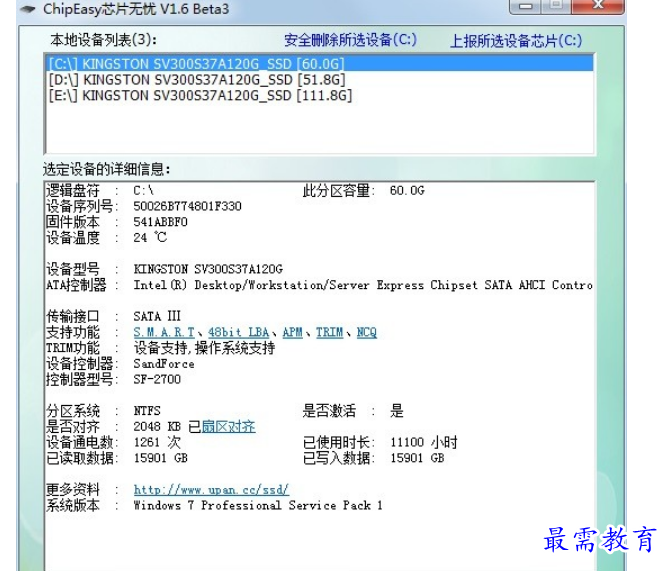This screenshot has height=571, width=665.
Task: Click the Windows 7 Professional Service Pack 1 text
Action: [x=258, y=506]
